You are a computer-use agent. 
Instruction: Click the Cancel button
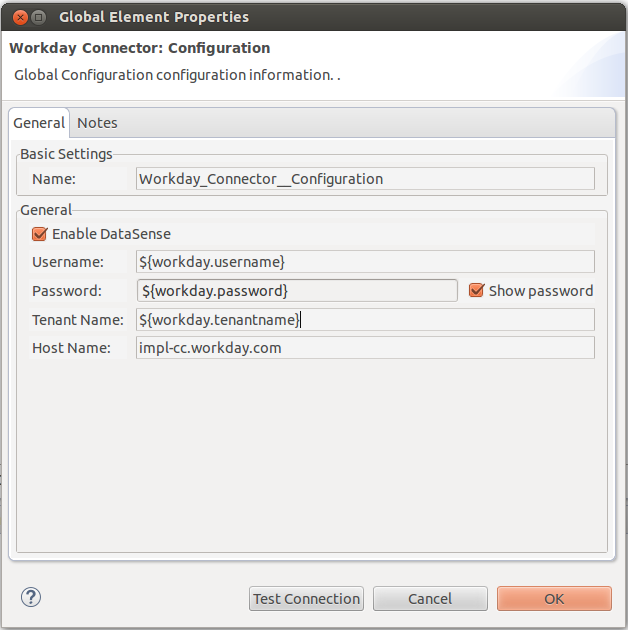click(430, 598)
